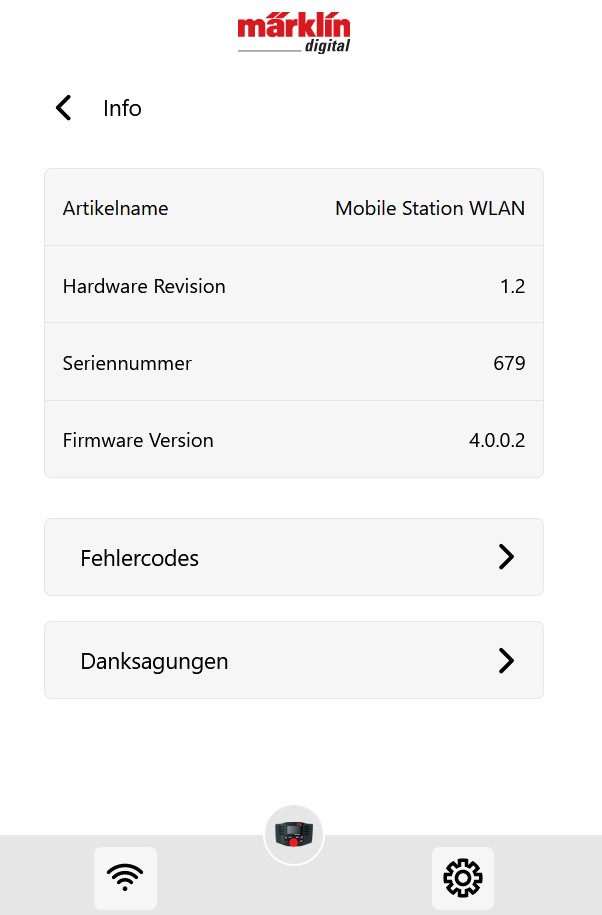602x915 pixels.
Task: Expand Fehlercodes with its right chevron
Action: tap(506, 557)
